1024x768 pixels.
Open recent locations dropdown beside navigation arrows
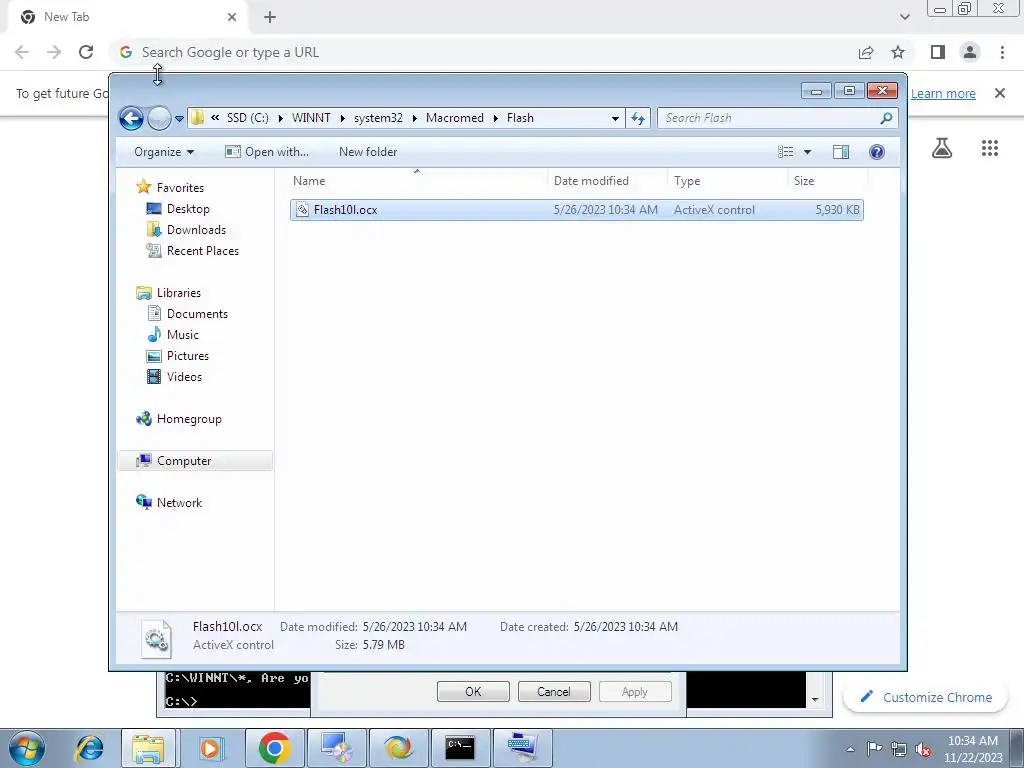pos(179,119)
